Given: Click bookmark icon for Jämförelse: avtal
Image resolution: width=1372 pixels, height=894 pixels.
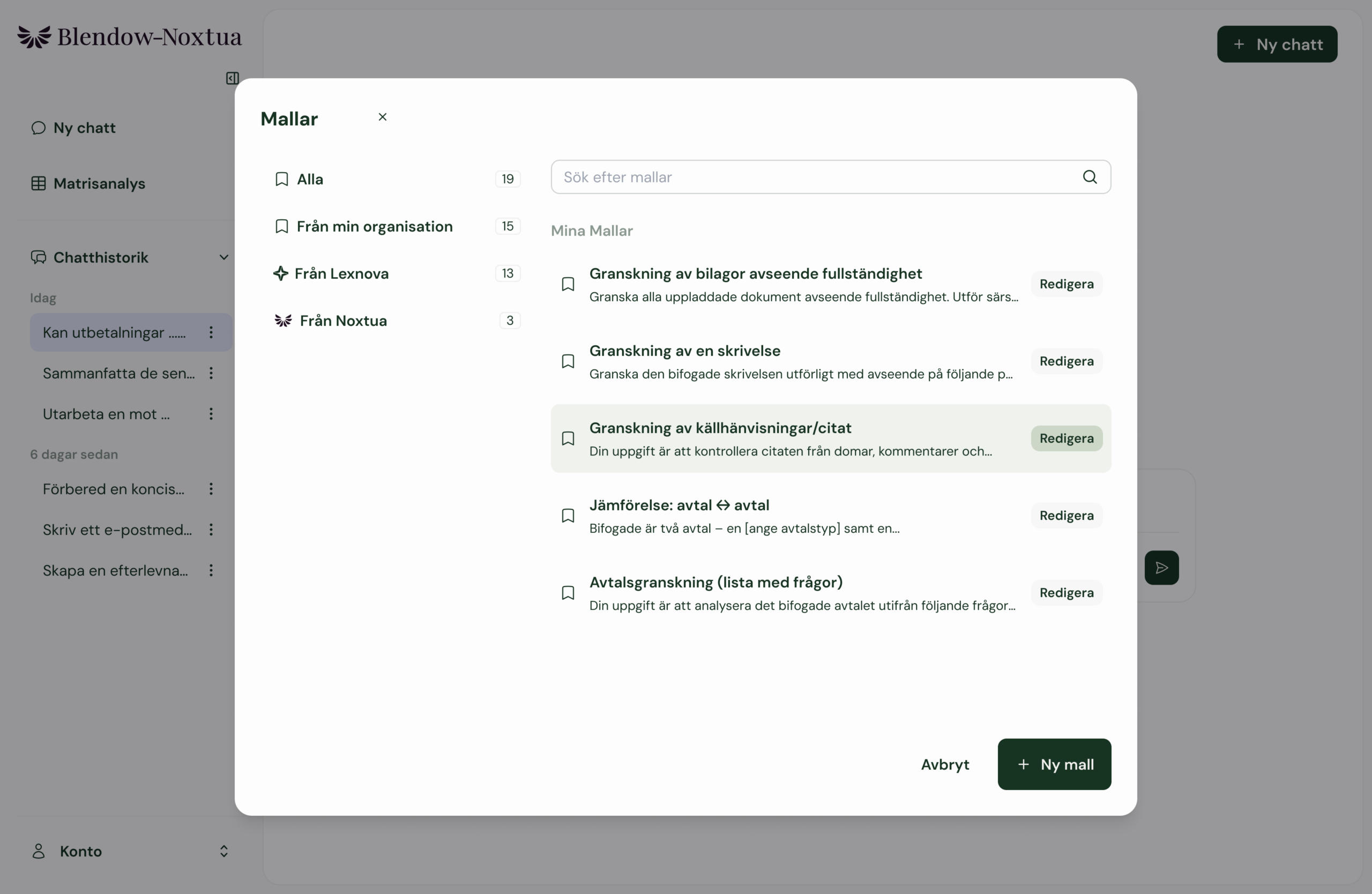Looking at the screenshot, I should (568, 516).
